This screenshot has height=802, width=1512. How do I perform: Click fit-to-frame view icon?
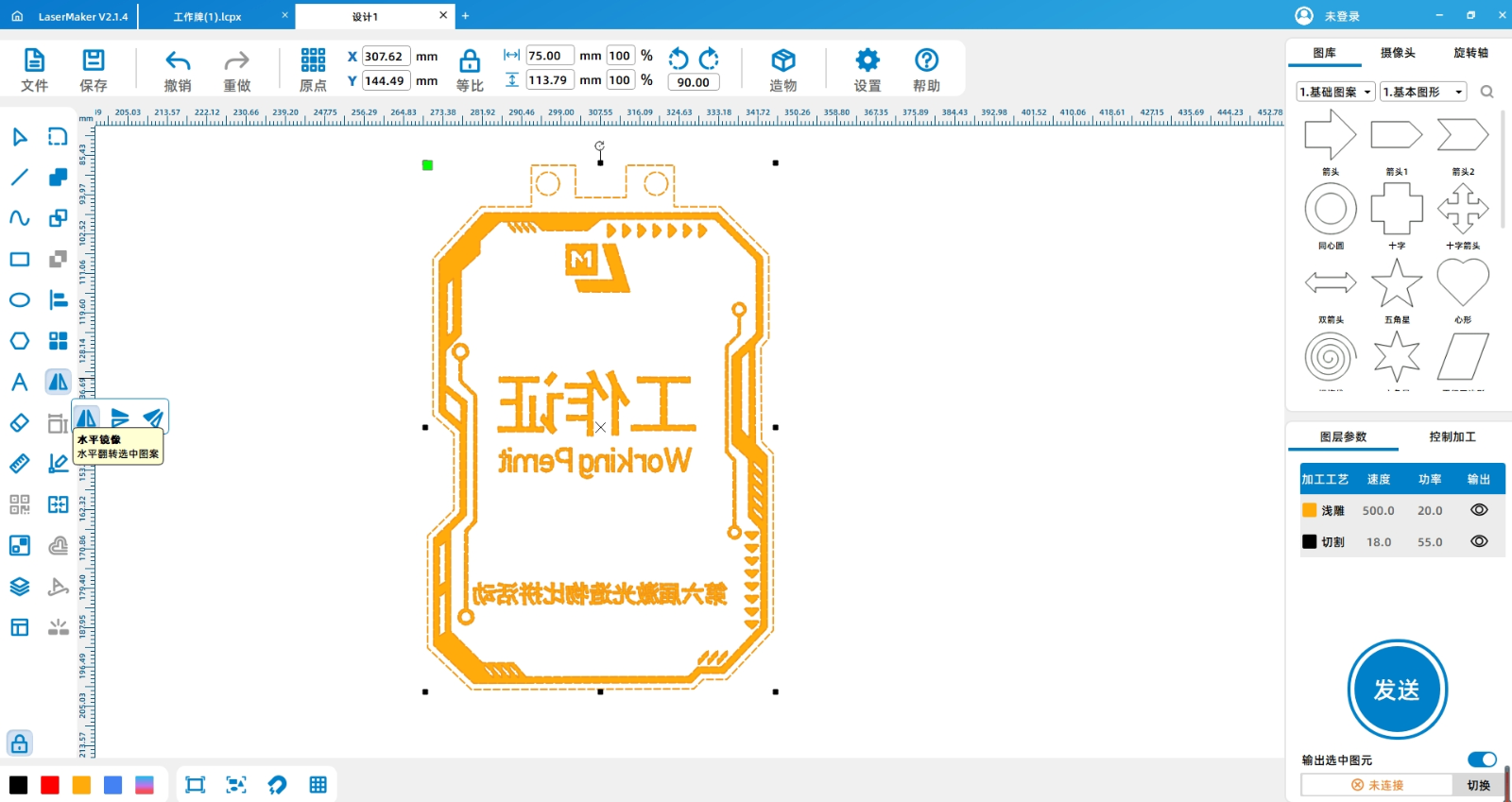pyautogui.click(x=196, y=785)
